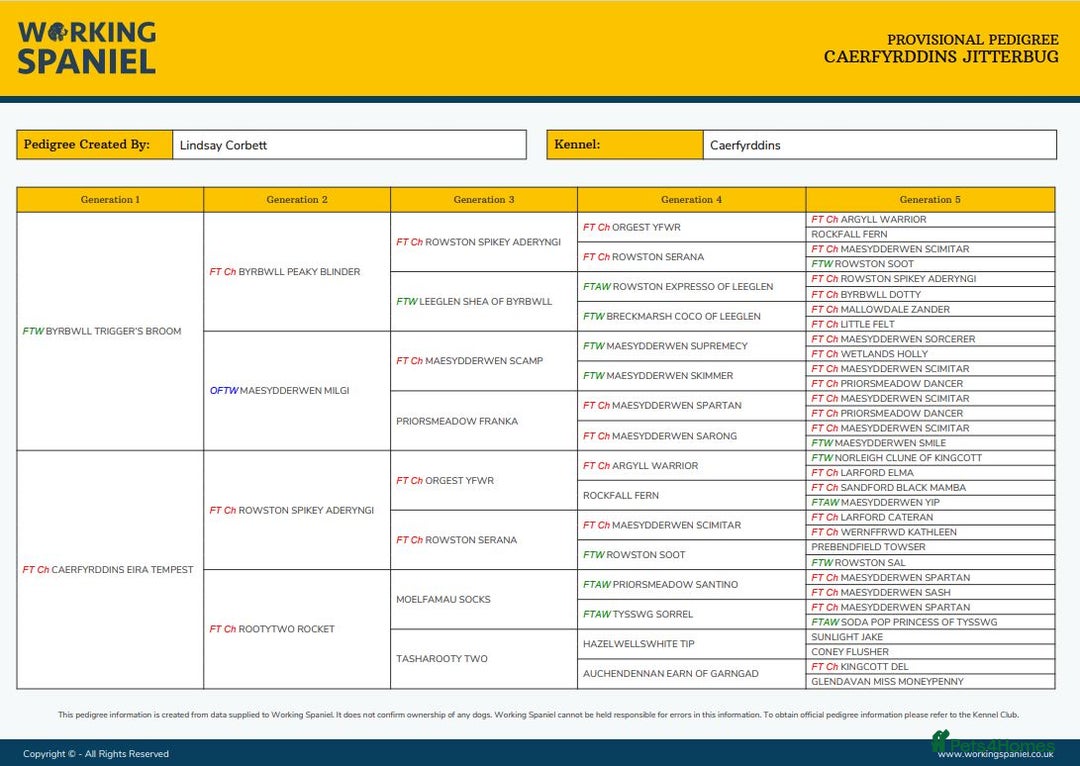Select 'FT Ch LARFORD CATERAN' cell
The height and width of the screenshot is (766, 1080).
(x=930, y=517)
